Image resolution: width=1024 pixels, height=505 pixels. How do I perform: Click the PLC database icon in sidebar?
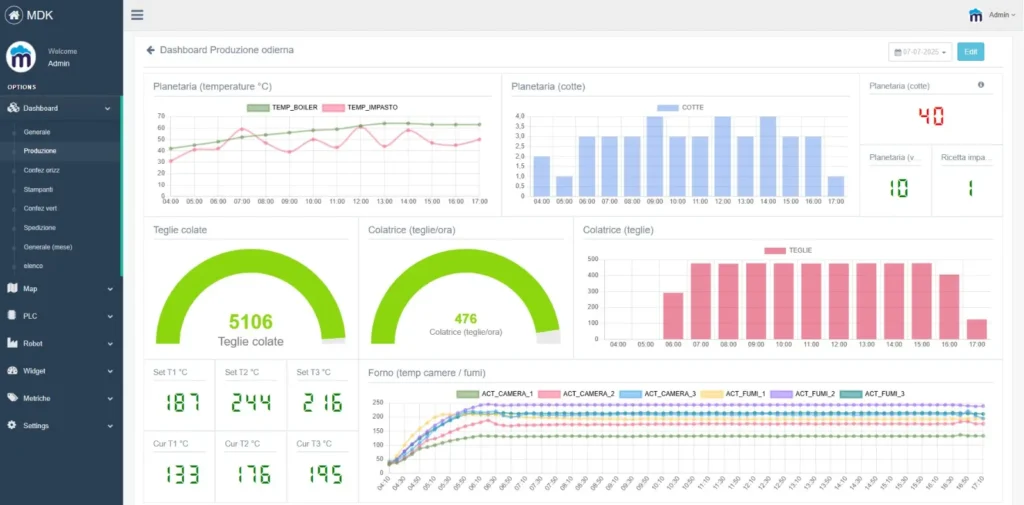click(14, 316)
